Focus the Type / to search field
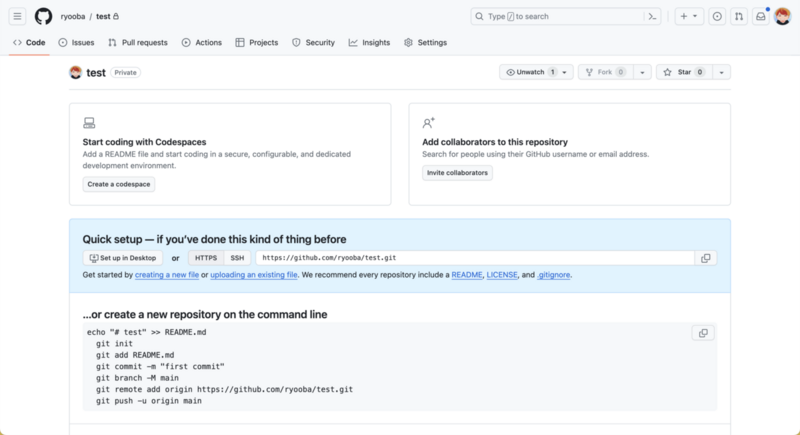This screenshot has width=800, height=435. 565,16
